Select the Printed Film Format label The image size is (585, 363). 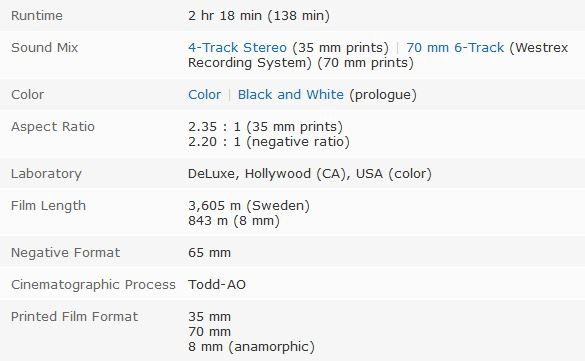(75, 317)
